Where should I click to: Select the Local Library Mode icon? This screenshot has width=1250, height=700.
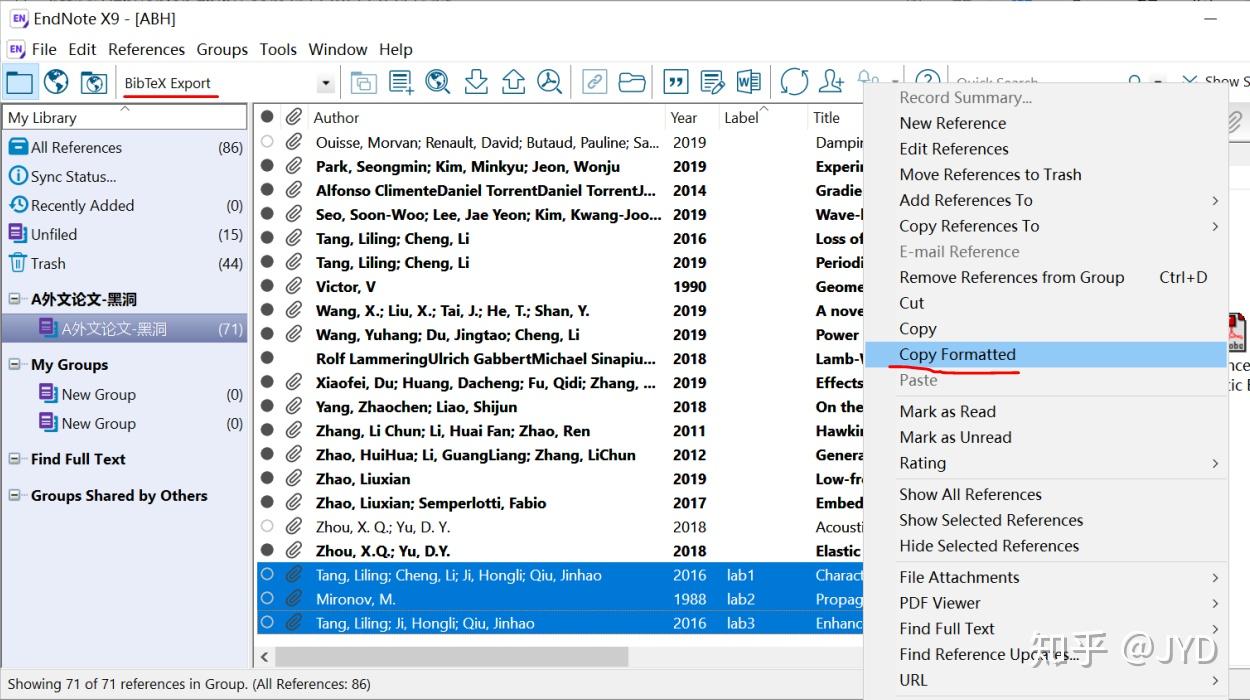pos(20,83)
